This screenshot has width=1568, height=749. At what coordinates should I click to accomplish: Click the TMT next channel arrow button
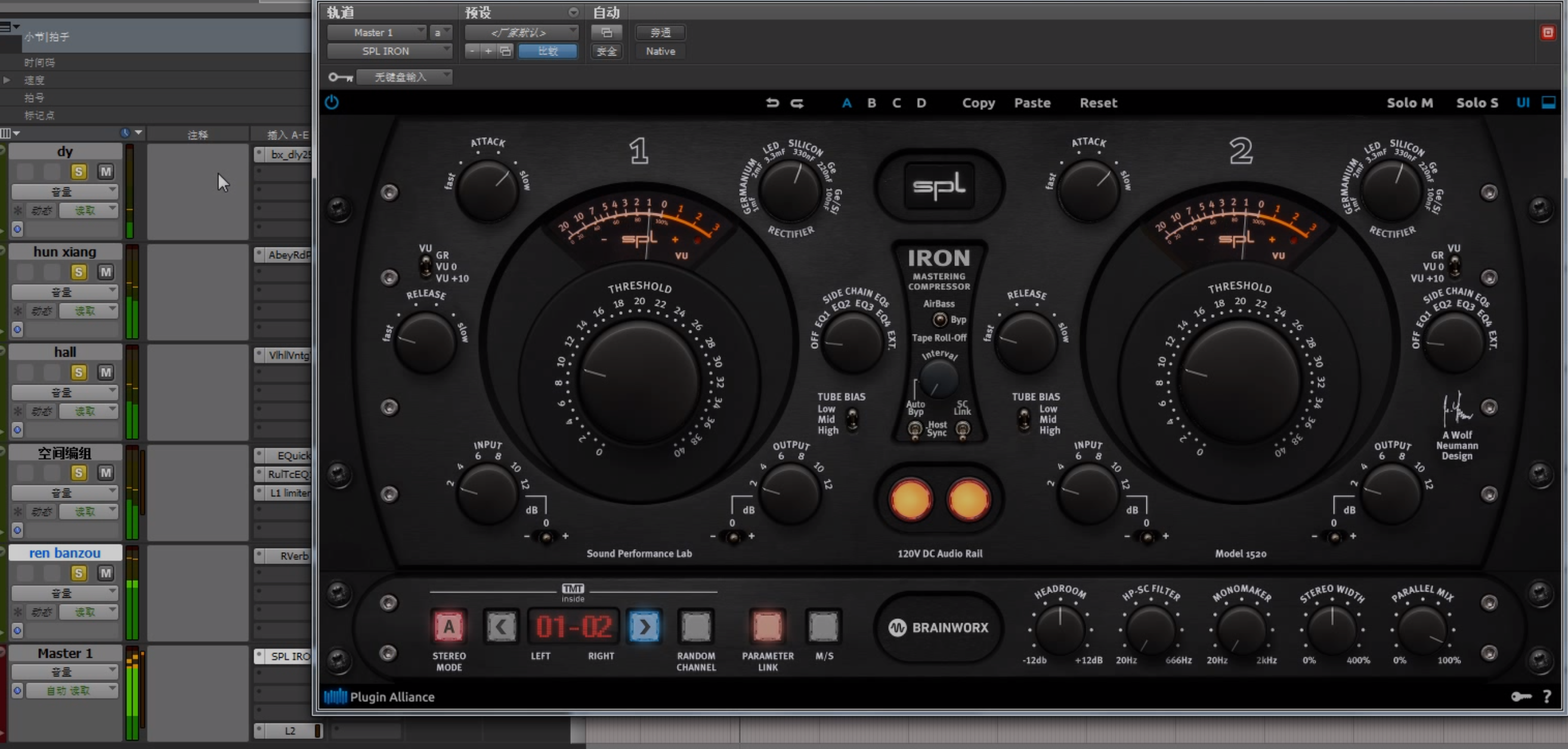pos(644,626)
